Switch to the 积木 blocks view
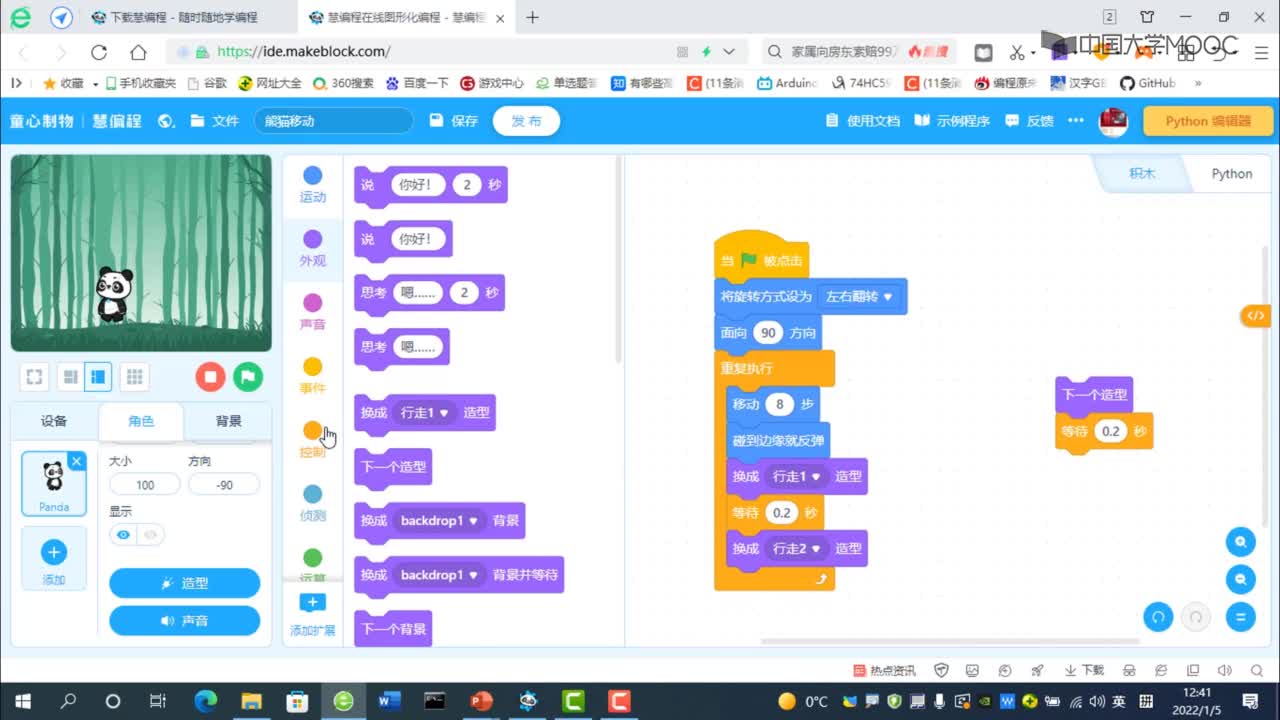 click(1142, 173)
